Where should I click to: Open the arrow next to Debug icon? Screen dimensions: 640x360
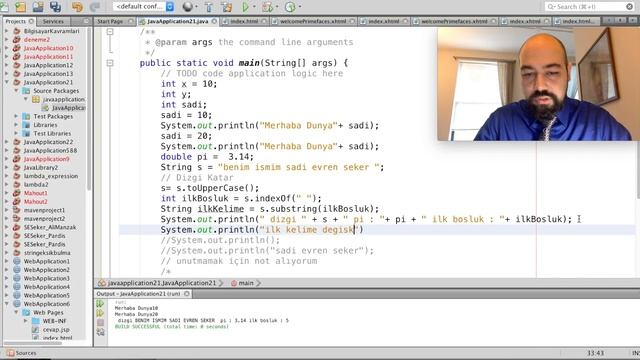[277, 7]
